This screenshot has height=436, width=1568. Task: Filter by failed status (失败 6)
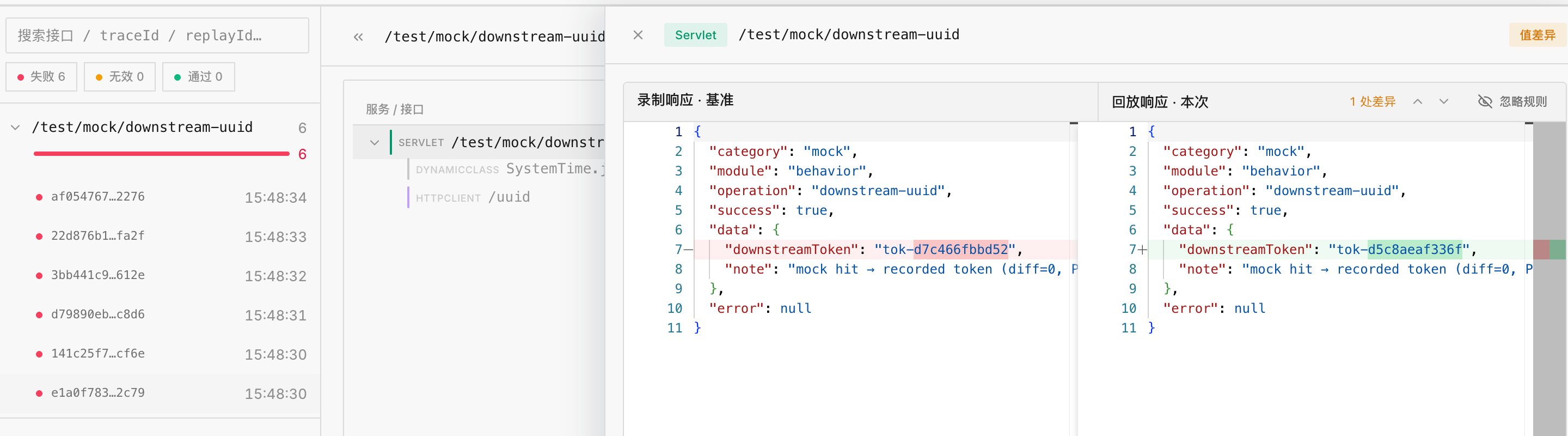(x=41, y=77)
